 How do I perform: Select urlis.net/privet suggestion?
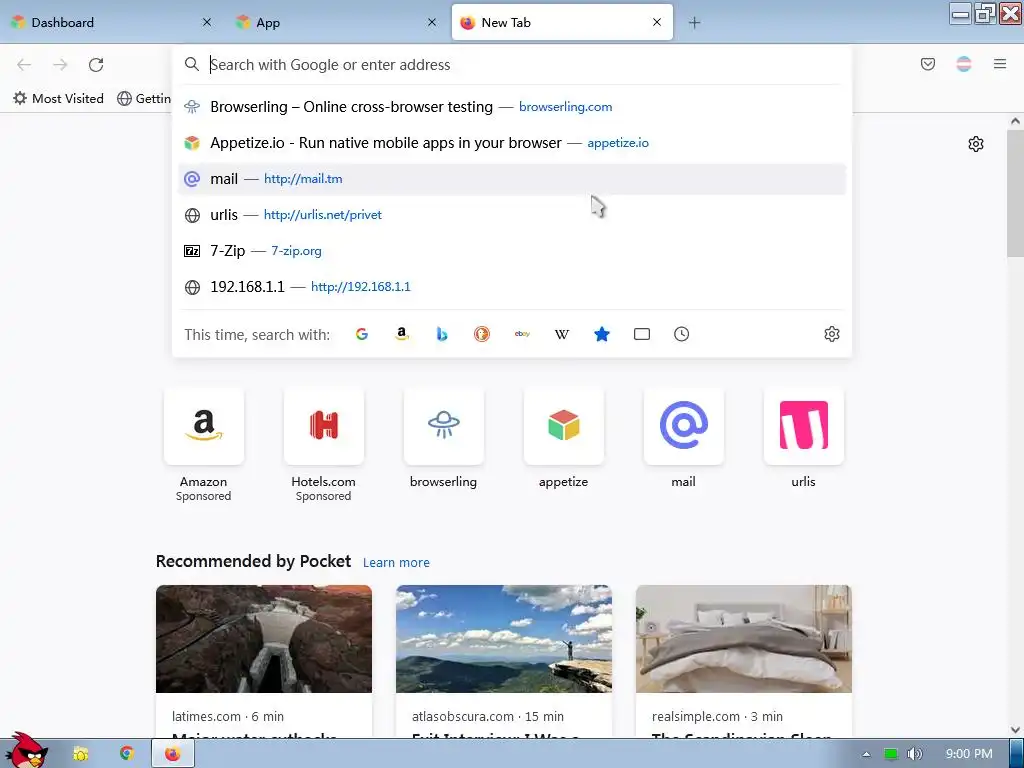click(512, 215)
